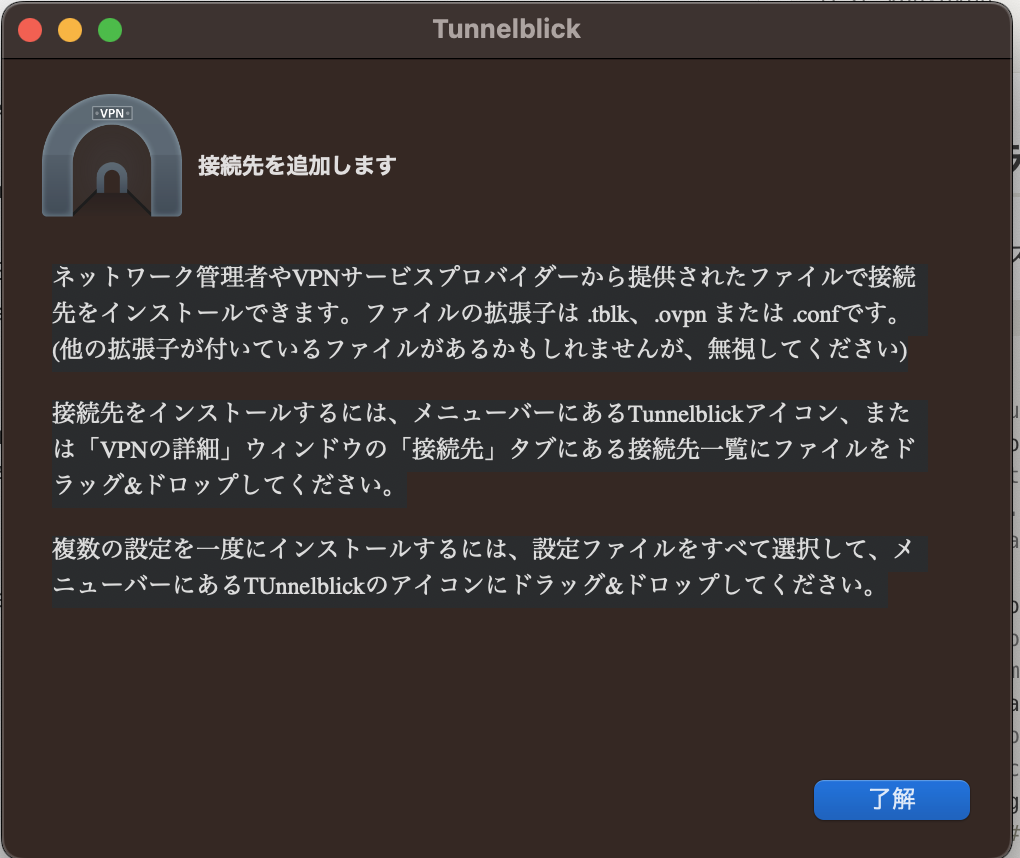This screenshot has width=1020, height=858.
Task: Confirm the dialog with the 了解 button
Action: [x=892, y=799]
